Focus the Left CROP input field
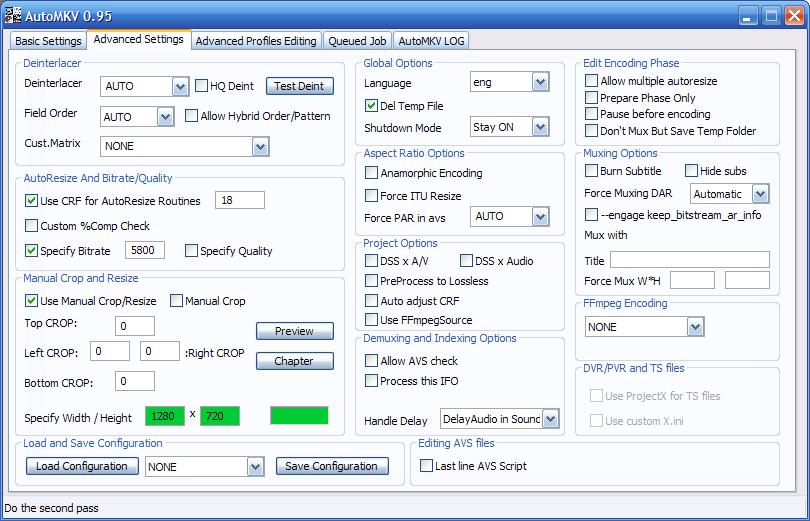This screenshot has width=810, height=521. point(110,351)
